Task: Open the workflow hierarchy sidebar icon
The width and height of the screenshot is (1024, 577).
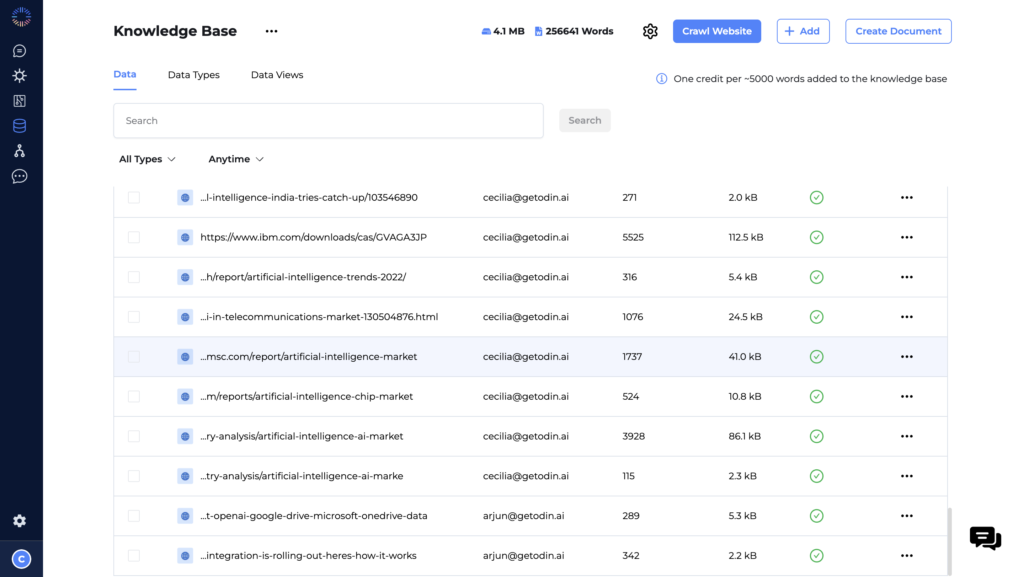Action: coord(20,151)
